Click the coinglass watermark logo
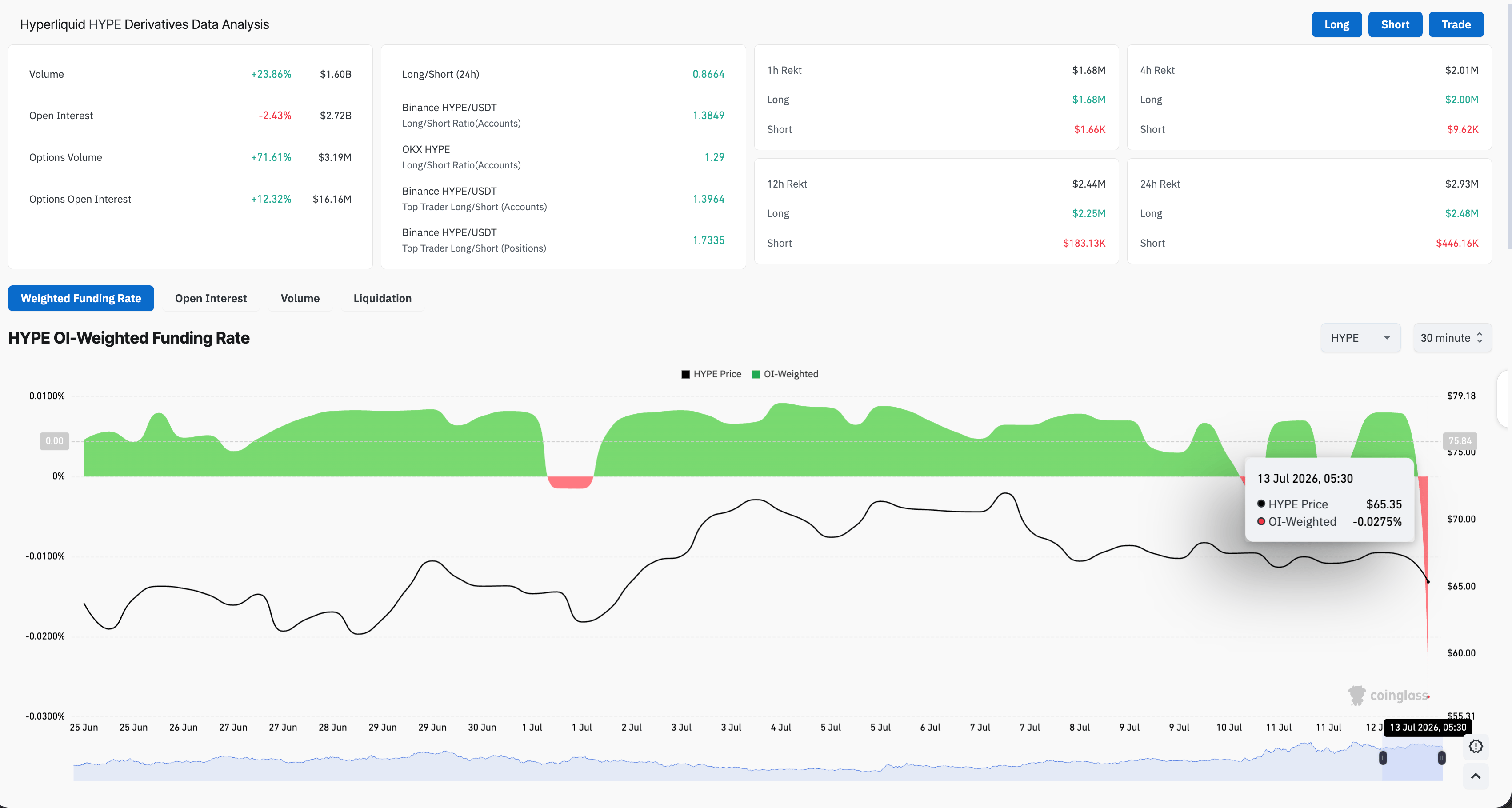The width and height of the screenshot is (1512, 808). coord(1388,696)
